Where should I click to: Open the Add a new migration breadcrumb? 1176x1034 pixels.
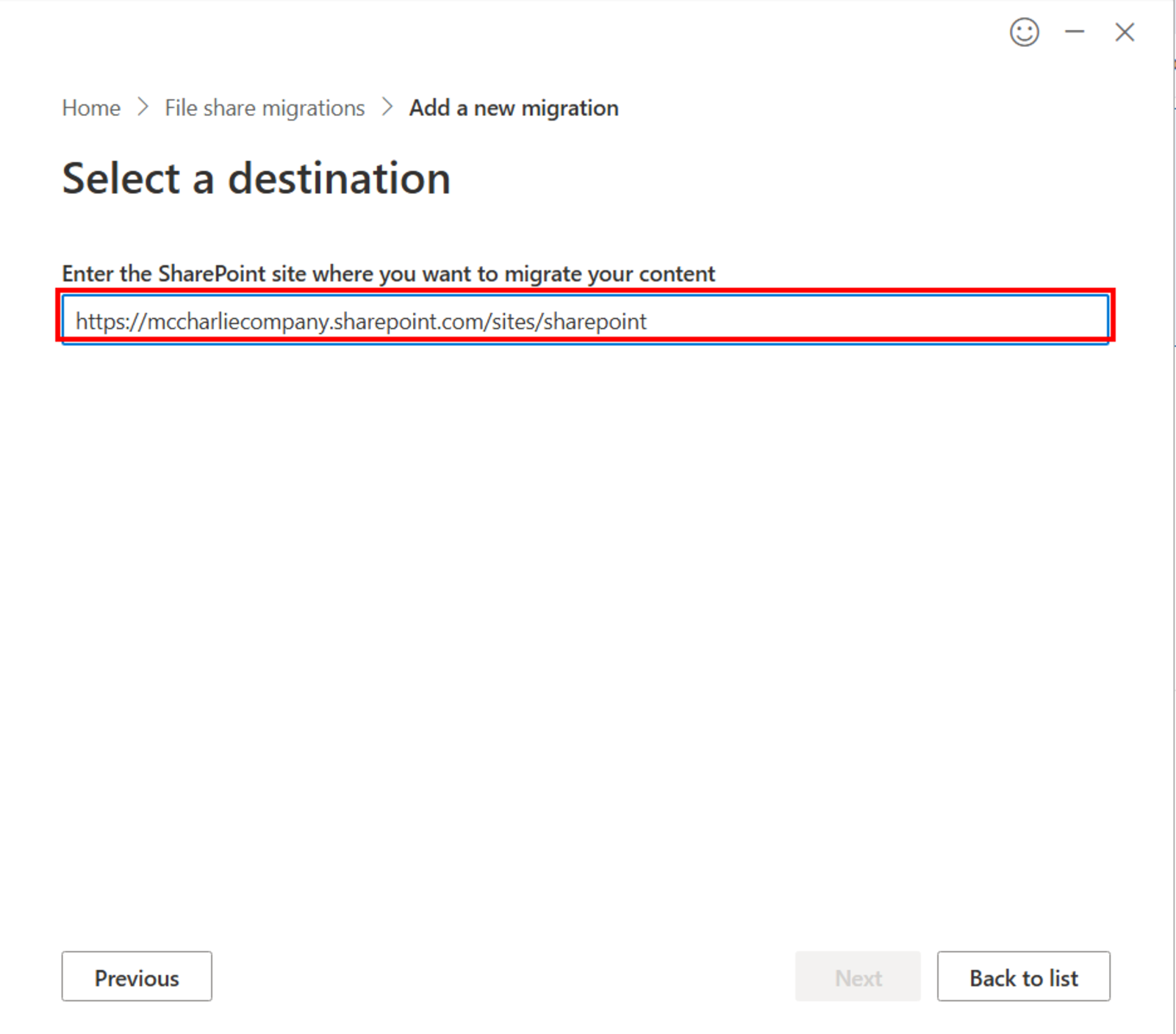click(x=513, y=107)
